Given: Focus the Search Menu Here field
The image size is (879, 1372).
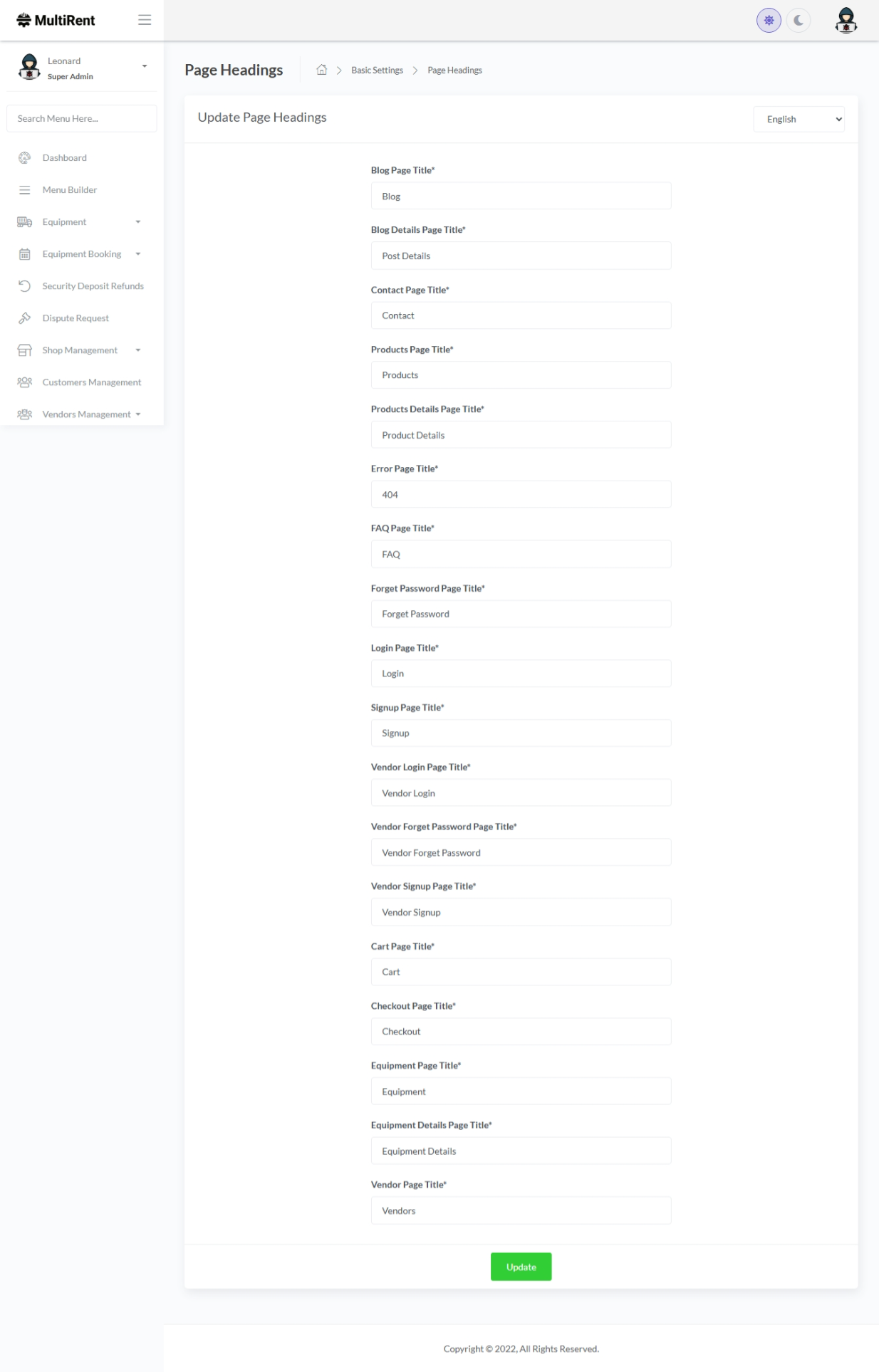Looking at the screenshot, I should tap(82, 119).
